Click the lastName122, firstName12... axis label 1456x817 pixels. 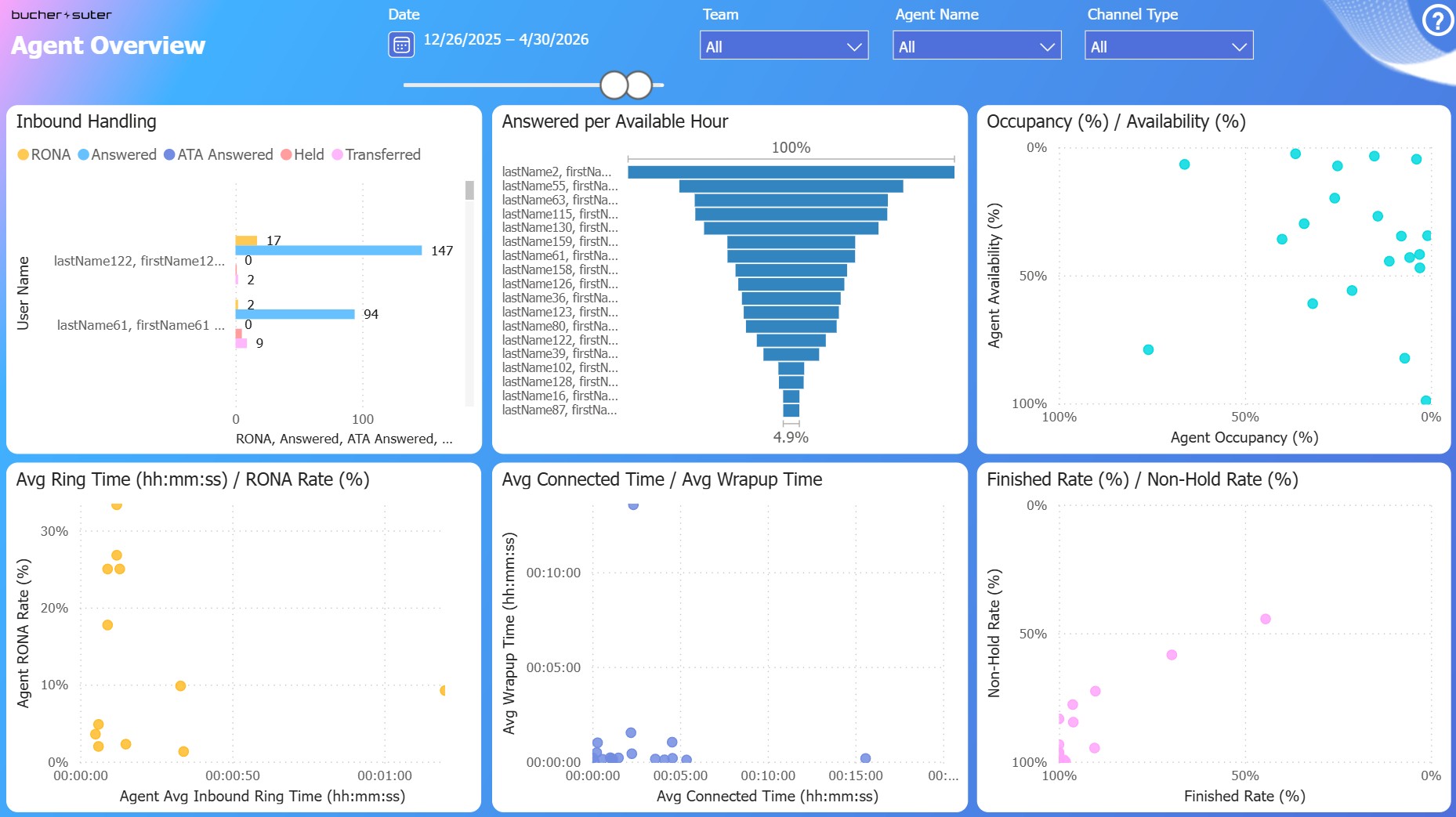coord(139,261)
